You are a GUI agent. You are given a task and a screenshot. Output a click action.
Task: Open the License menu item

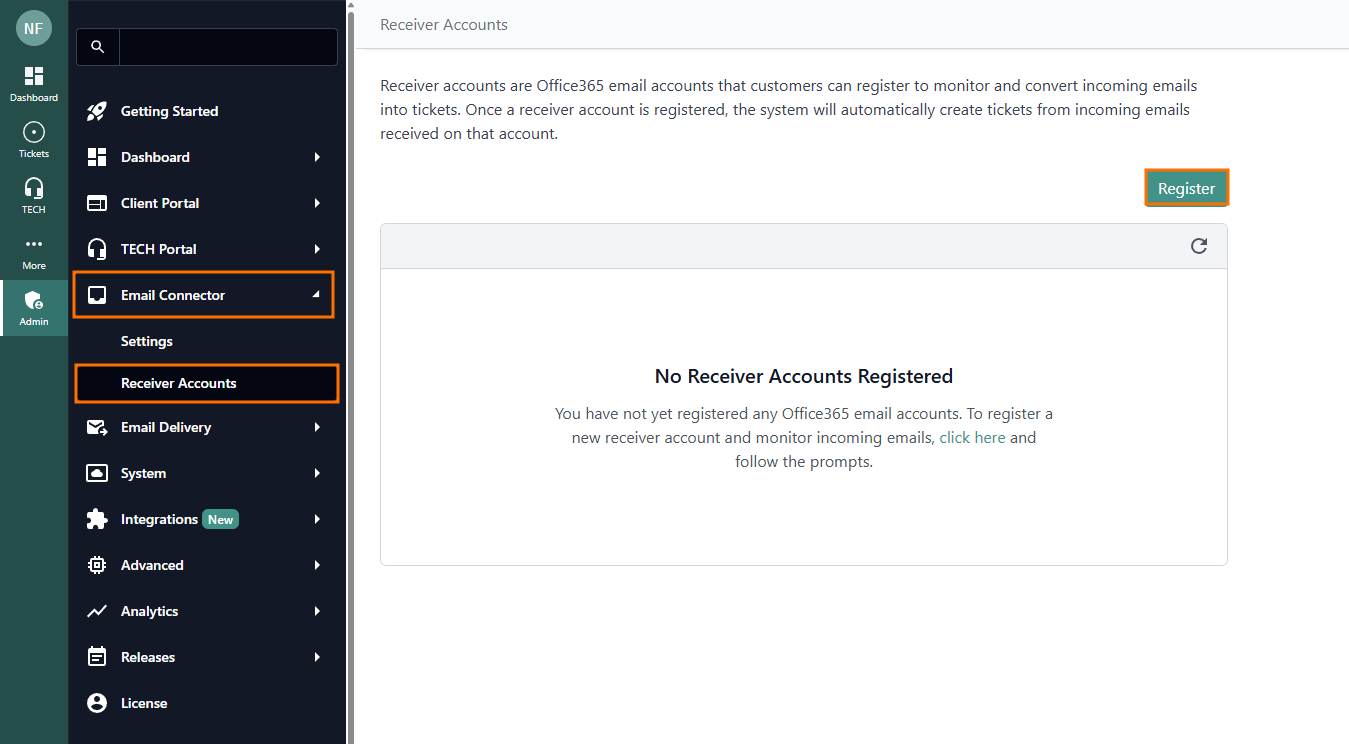[x=144, y=703]
